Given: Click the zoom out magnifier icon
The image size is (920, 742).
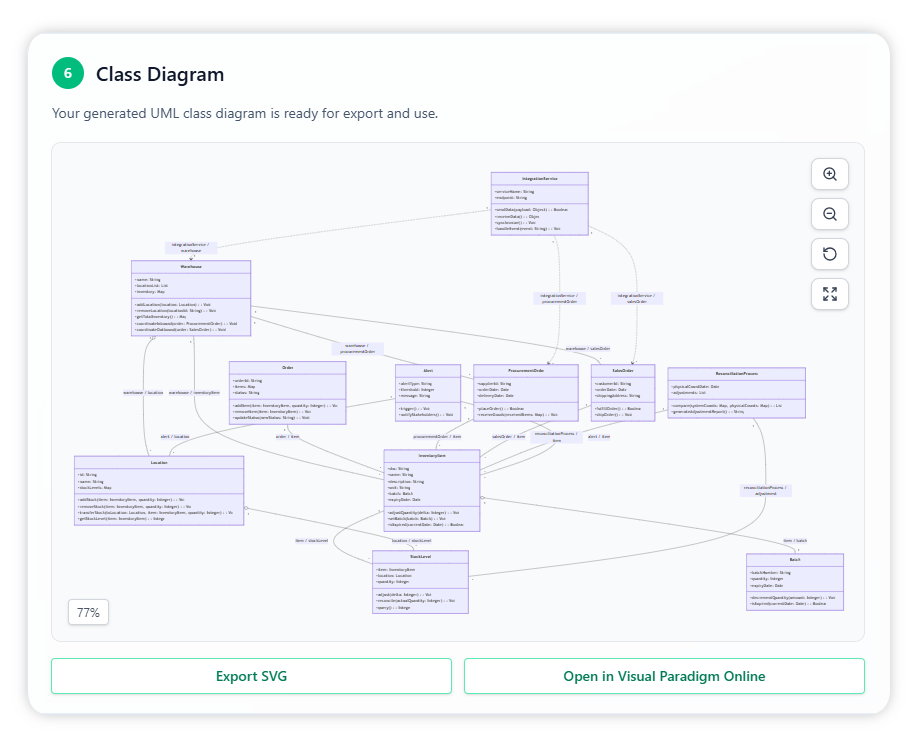Looking at the screenshot, I should point(829,214).
